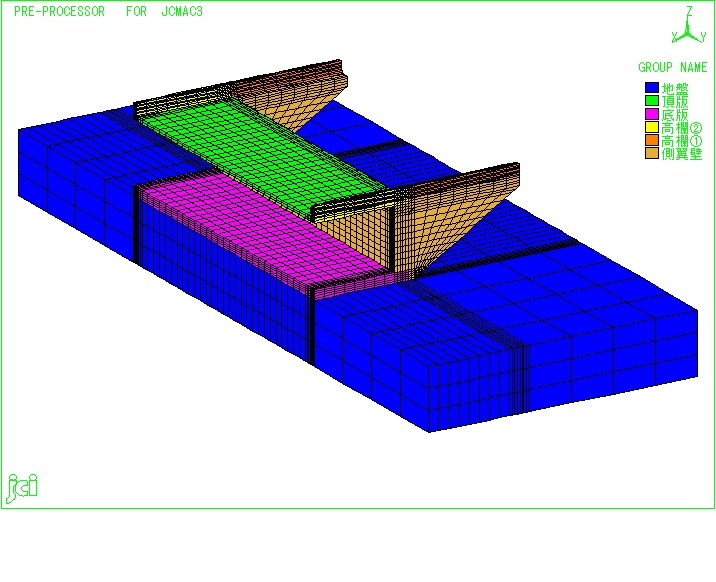Image resolution: width=716 pixels, height=582 pixels.
Task: Click the green 頂版 legend swatch
Action: click(652, 101)
